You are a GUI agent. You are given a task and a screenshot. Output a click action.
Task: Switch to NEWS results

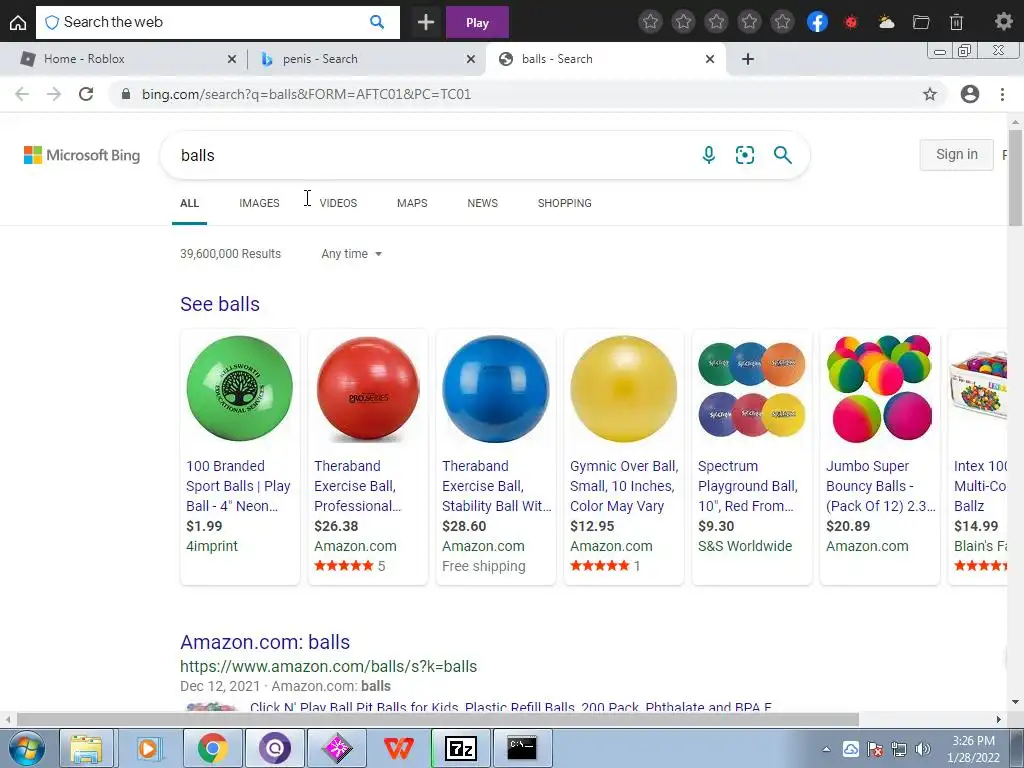pyautogui.click(x=483, y=203)
